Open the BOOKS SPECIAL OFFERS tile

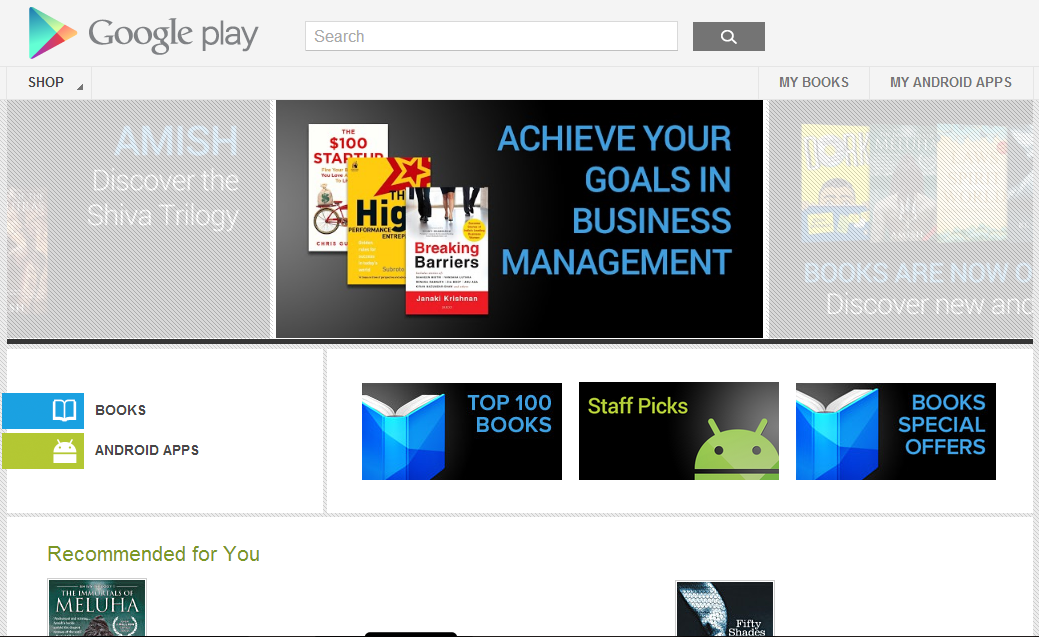coord(896,432)
